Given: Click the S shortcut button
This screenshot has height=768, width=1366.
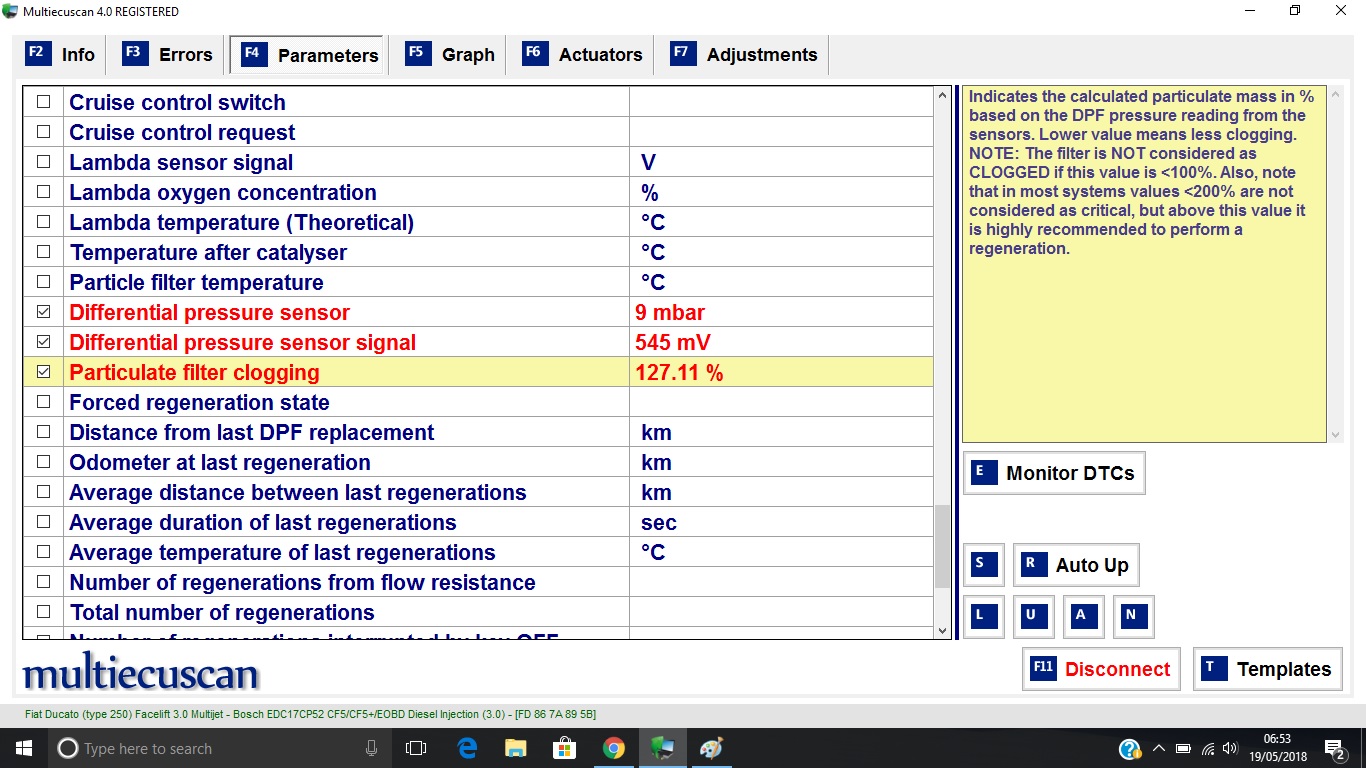Looking at the screenshot, I should coord(983,565).
